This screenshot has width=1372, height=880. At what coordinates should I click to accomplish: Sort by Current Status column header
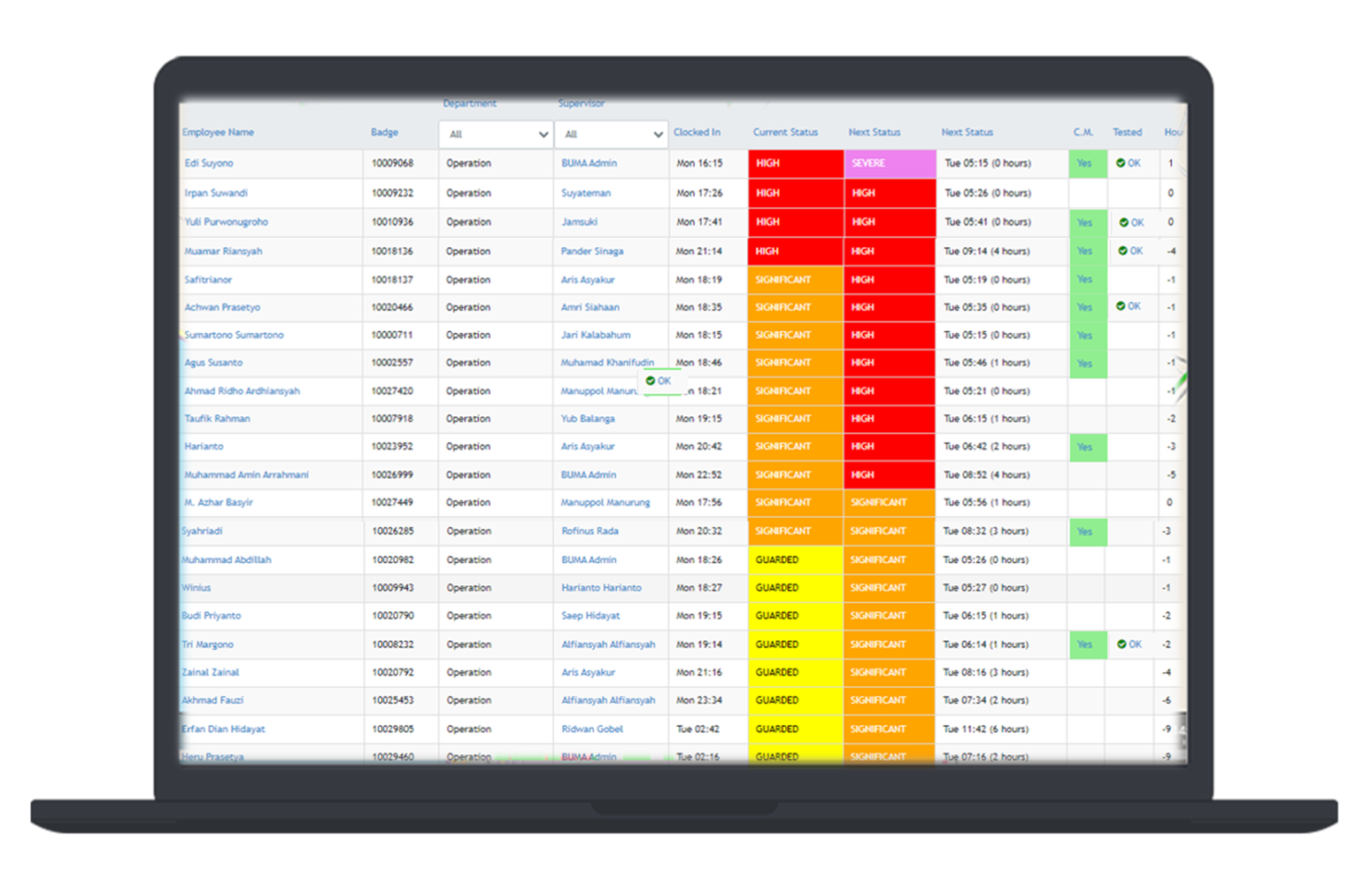785,132
